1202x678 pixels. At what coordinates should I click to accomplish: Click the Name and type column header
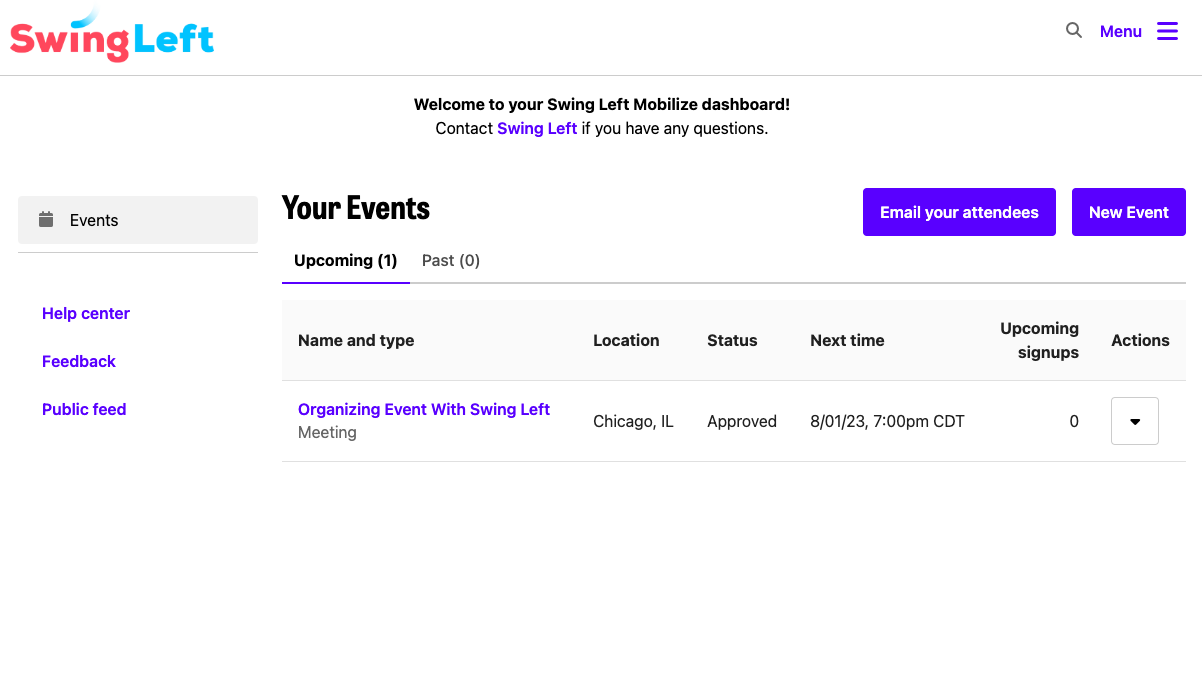(356, 340)
